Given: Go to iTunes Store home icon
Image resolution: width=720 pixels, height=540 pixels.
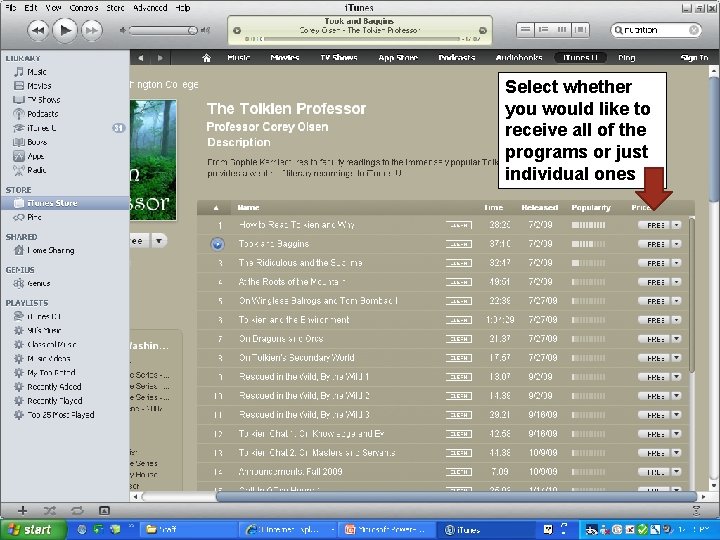Looking at the screenshot, I should (x=207, y=58).
